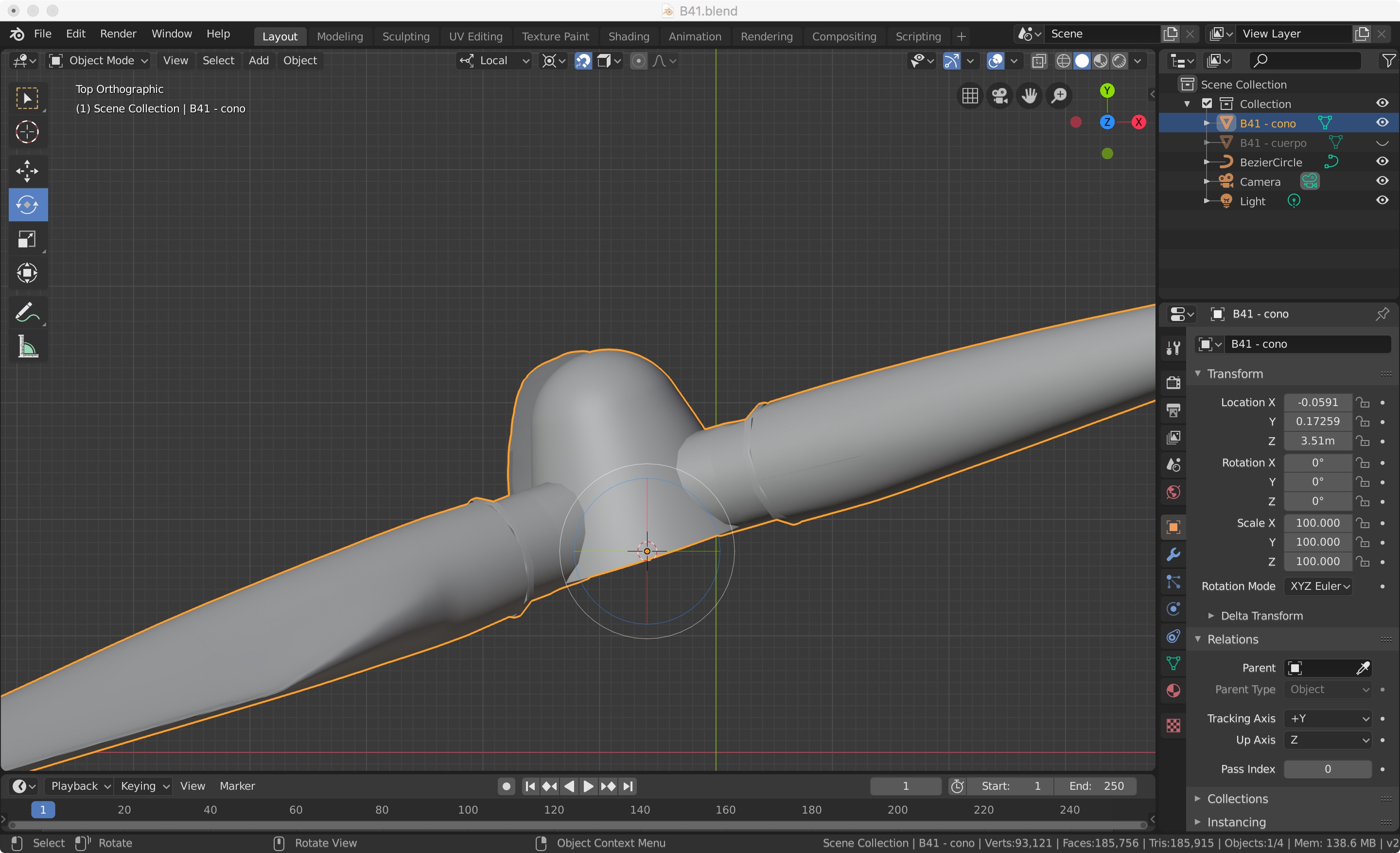Hide the BezierCircle object
Viewport: 1400px width, 853px height.
click(x=1382, y=161)
